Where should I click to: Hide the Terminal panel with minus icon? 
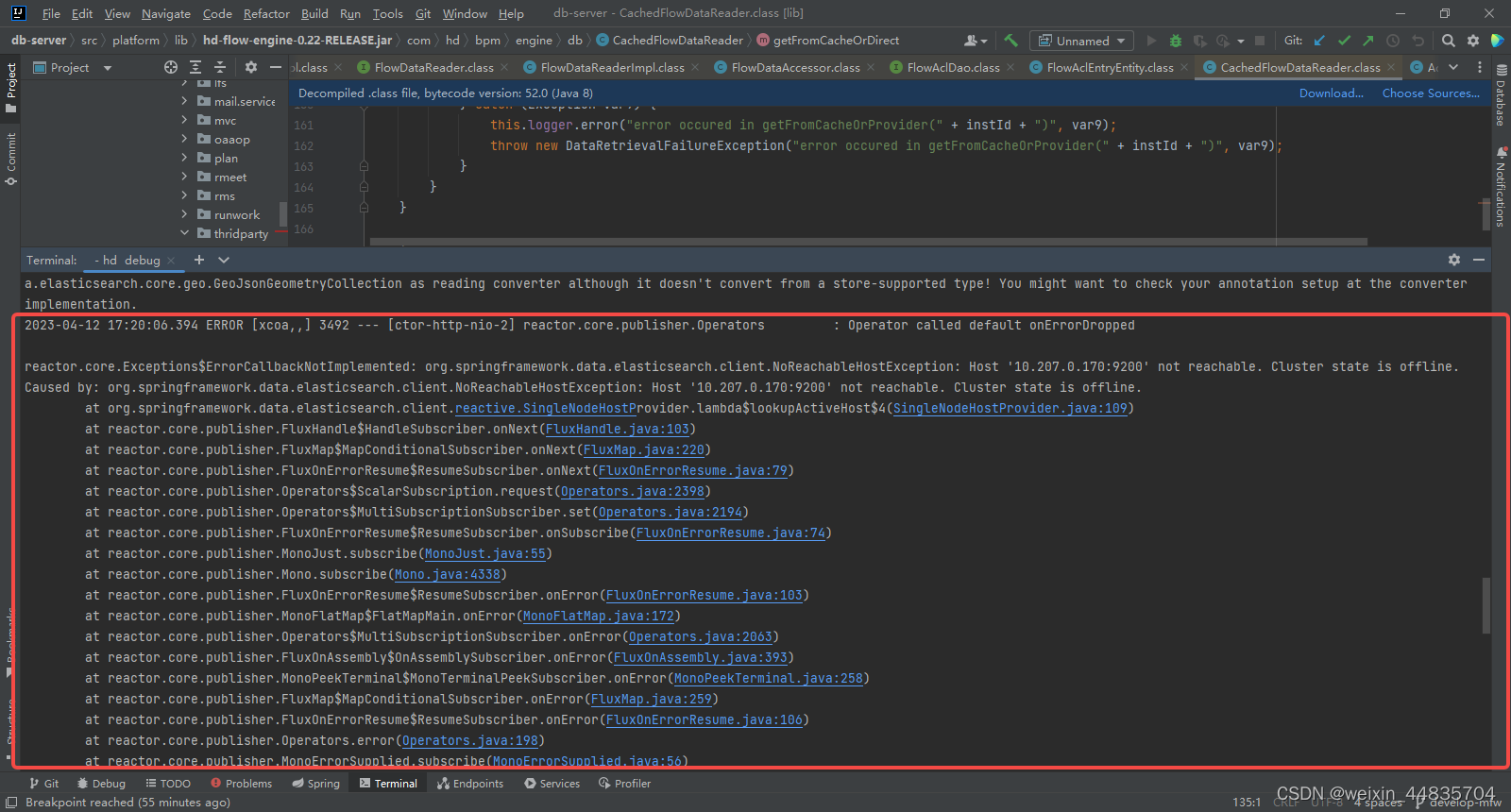1479,260
